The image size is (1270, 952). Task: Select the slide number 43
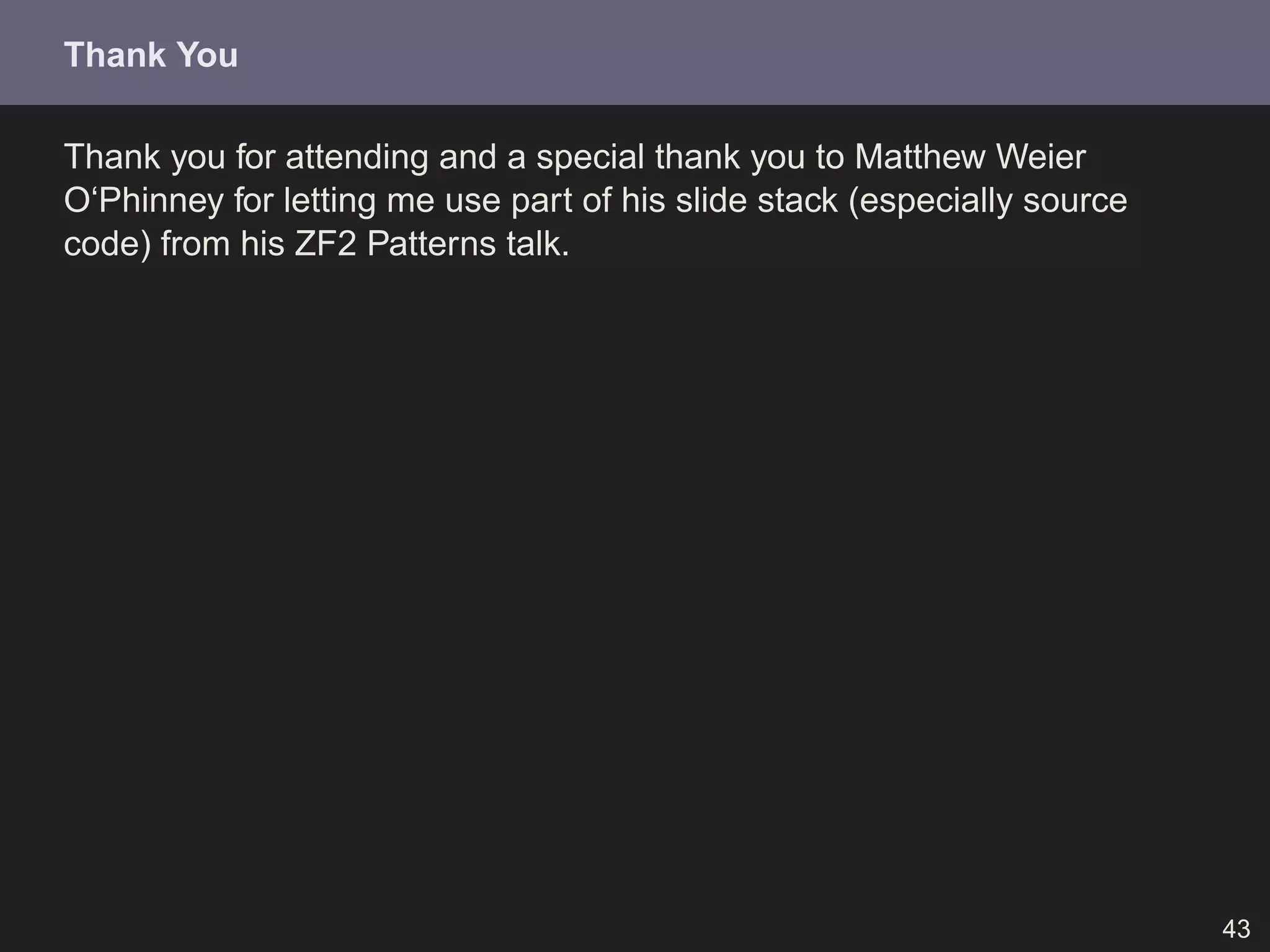click(x=1236, y=929)
